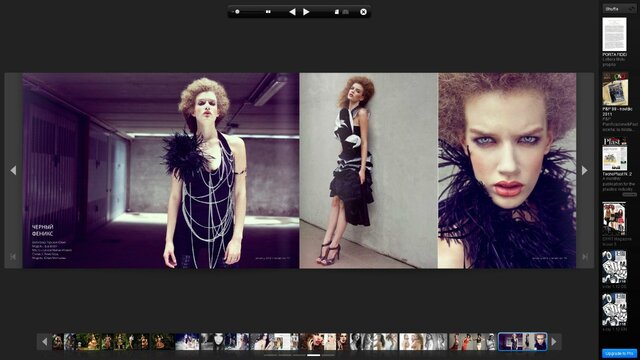This screenshot has width=640, height=360.
Task: Adjust the zoom slider knob in top toolbar
Action: coord(237,12)
